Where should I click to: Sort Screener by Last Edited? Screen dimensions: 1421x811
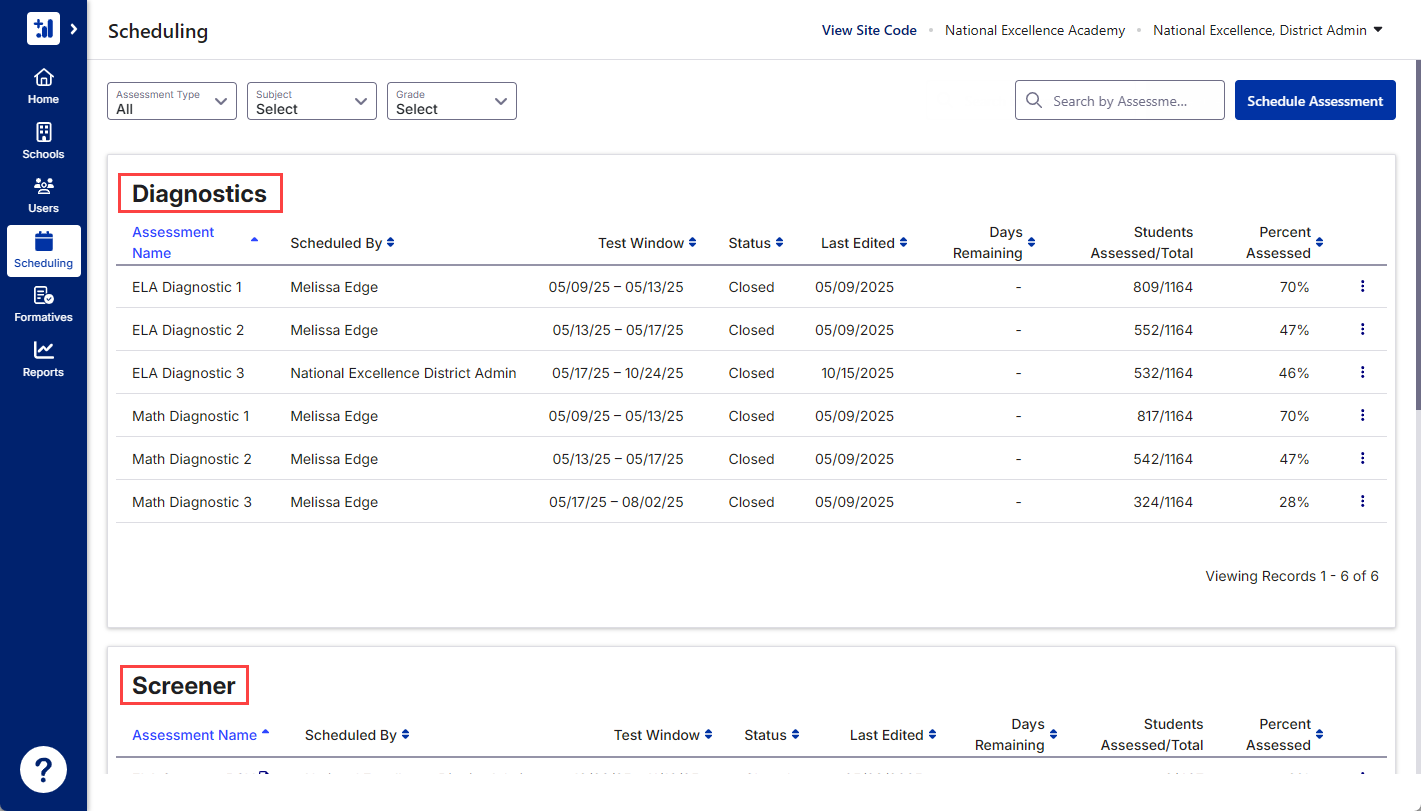point(894,735)
